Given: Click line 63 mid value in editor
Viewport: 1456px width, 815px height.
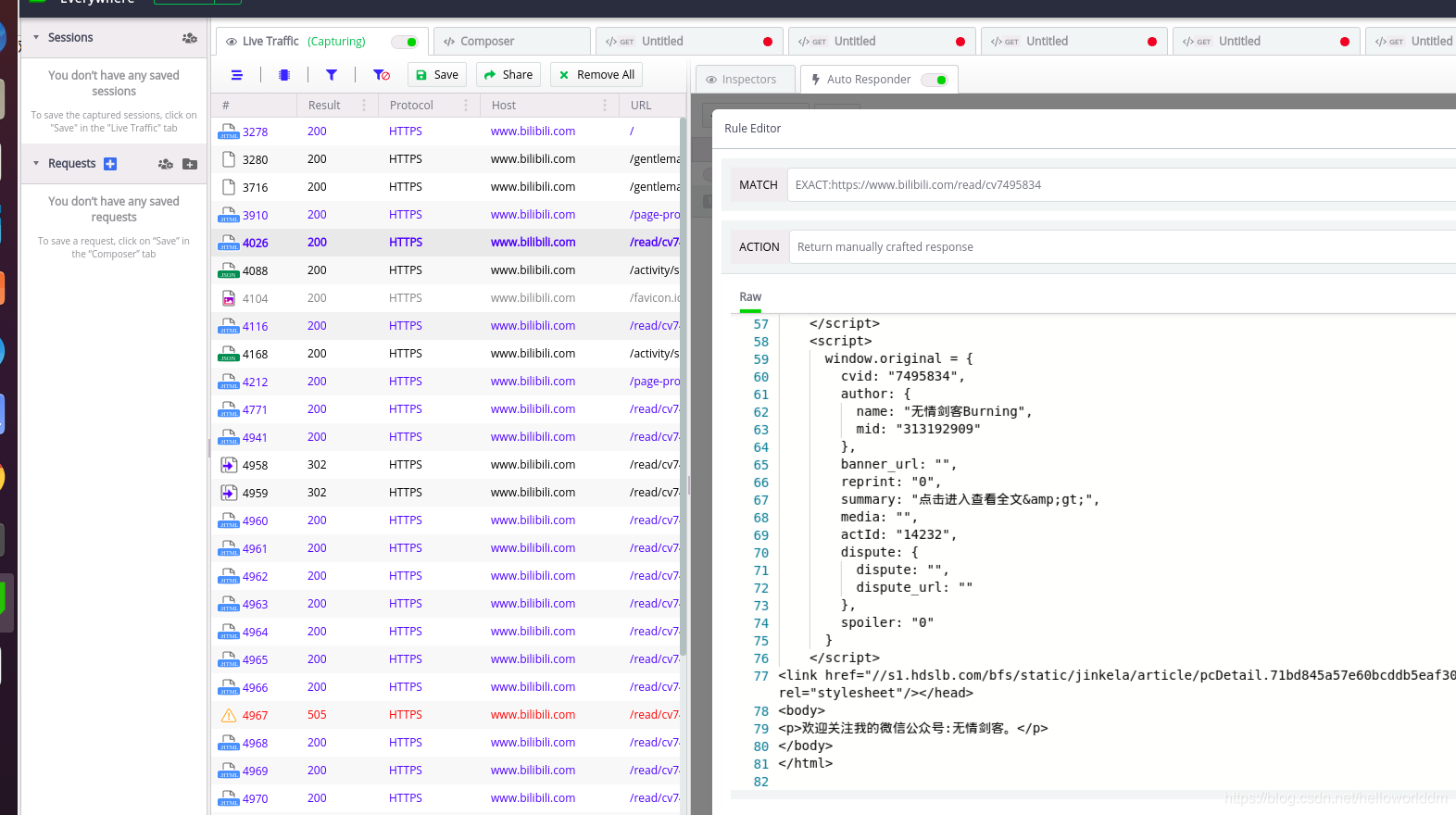Looking at the screenshot, I should [x=938, y=430].
